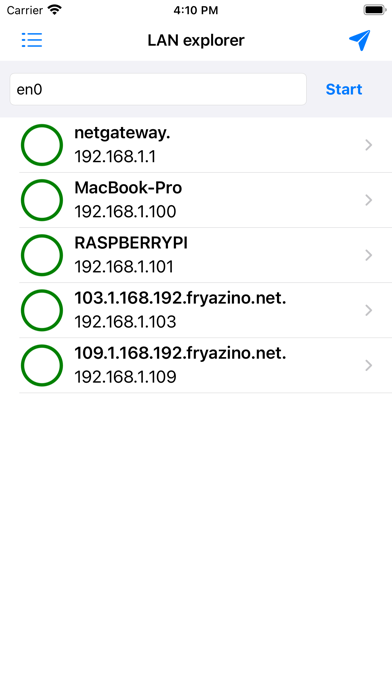The height and width of the screenshot is (696, 392).
Task: Click green status circle for netgateway
Action: (x=42, y=145)
